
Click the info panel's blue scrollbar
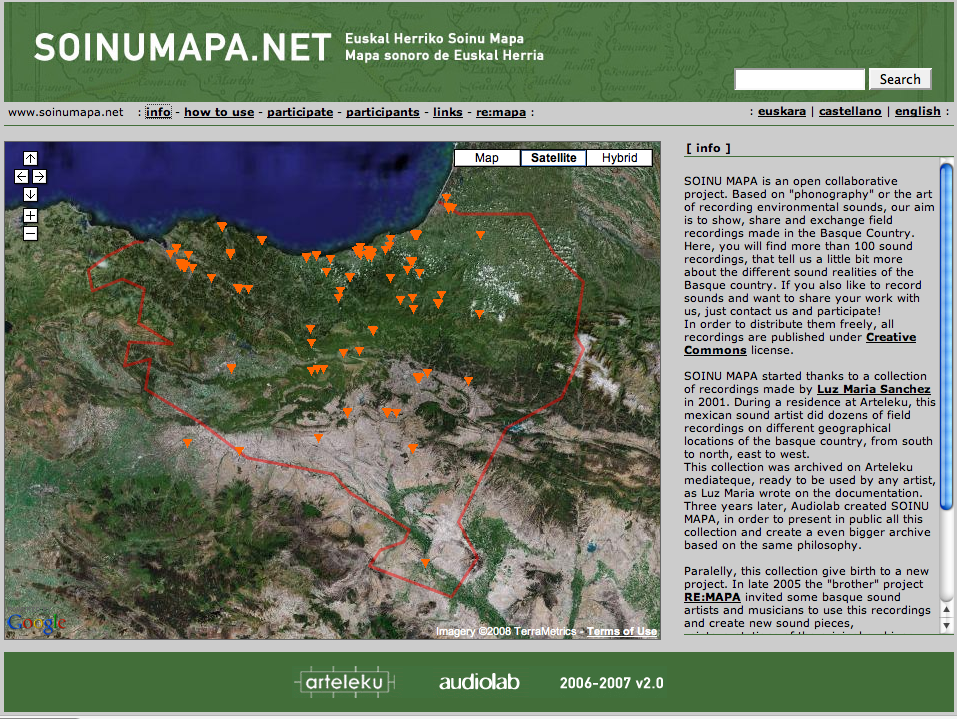point(946,390)
